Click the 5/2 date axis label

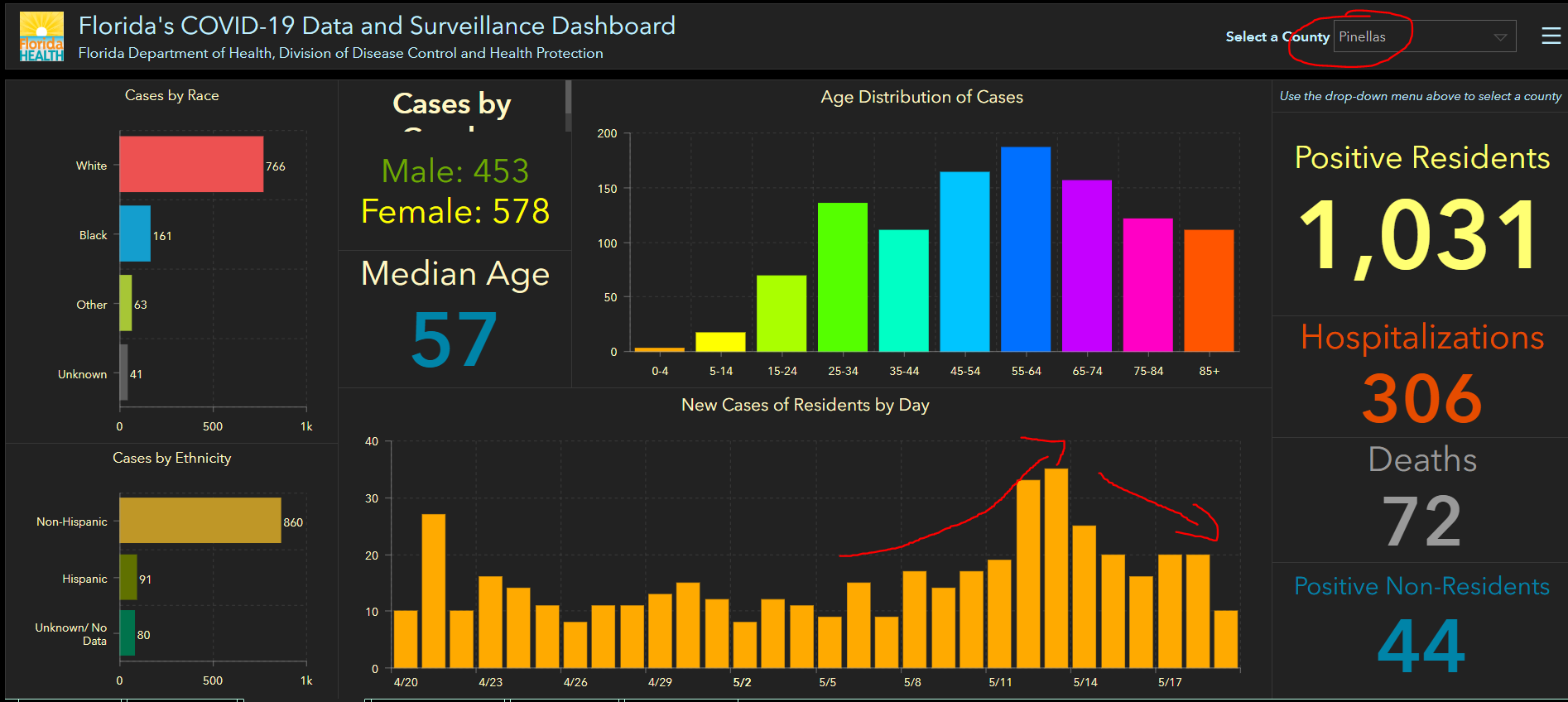(x=743, y=682)
